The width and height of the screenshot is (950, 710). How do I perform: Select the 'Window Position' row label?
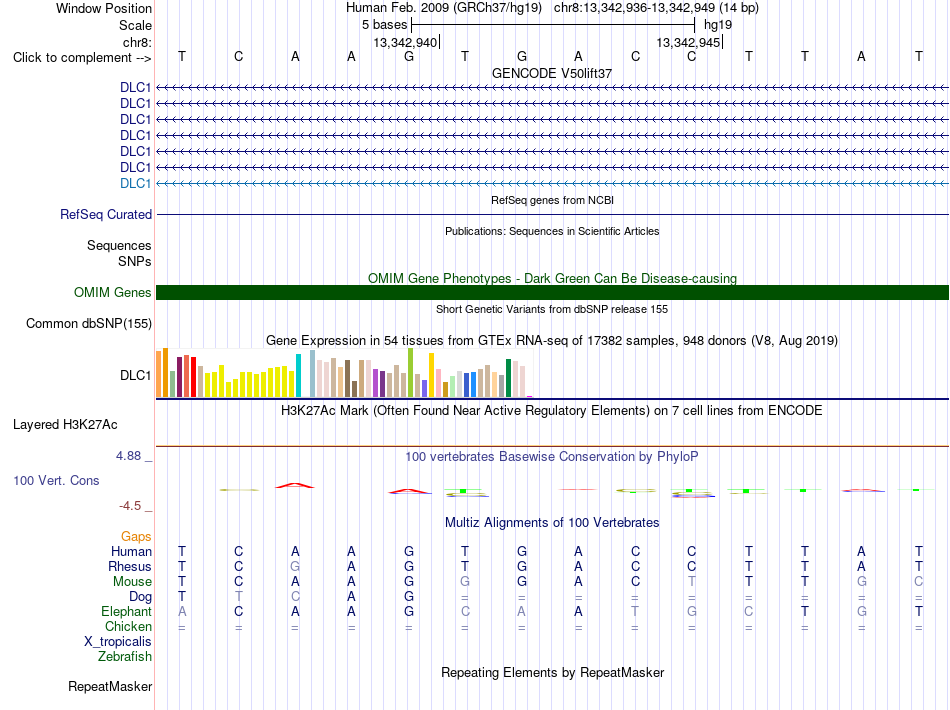[x=104, y=8]
